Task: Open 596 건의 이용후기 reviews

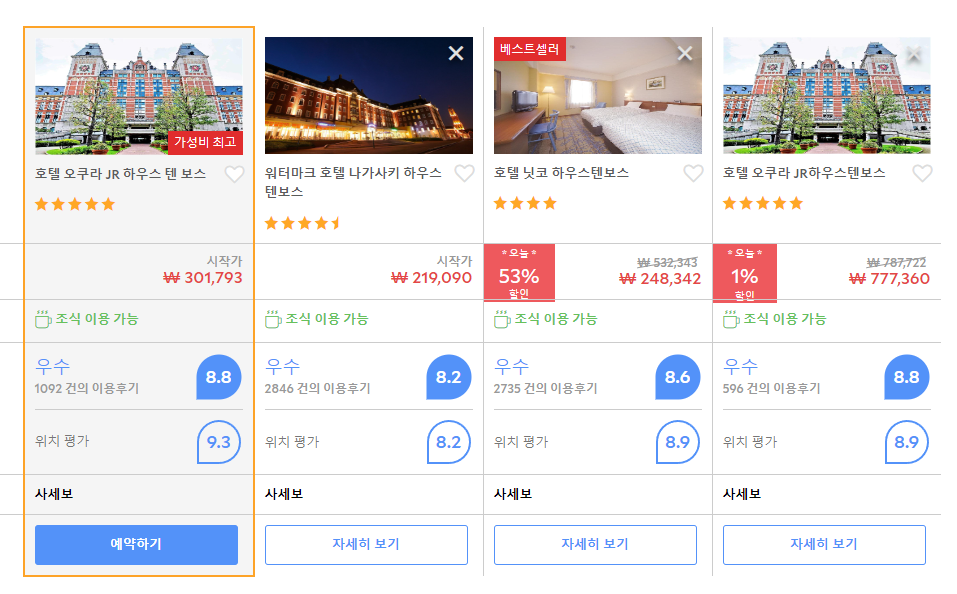Action: point(771,388)
